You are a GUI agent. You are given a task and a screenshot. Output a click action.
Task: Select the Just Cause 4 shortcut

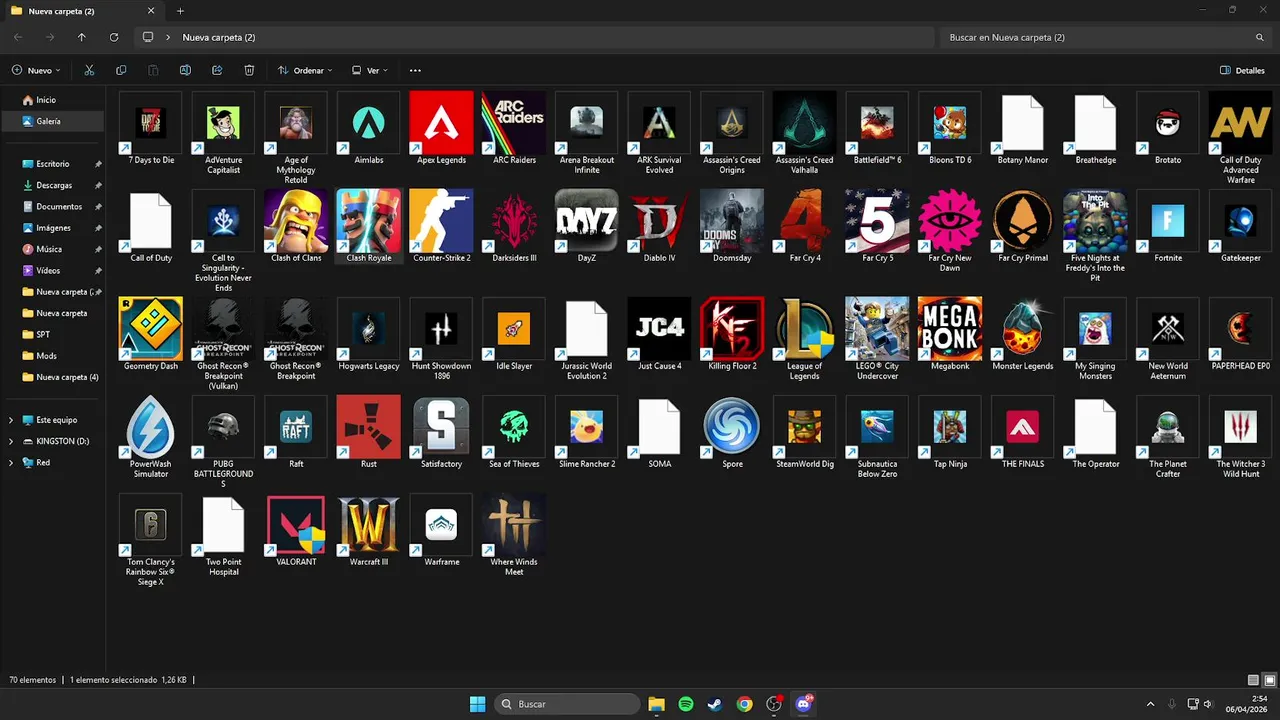(659, 335)
